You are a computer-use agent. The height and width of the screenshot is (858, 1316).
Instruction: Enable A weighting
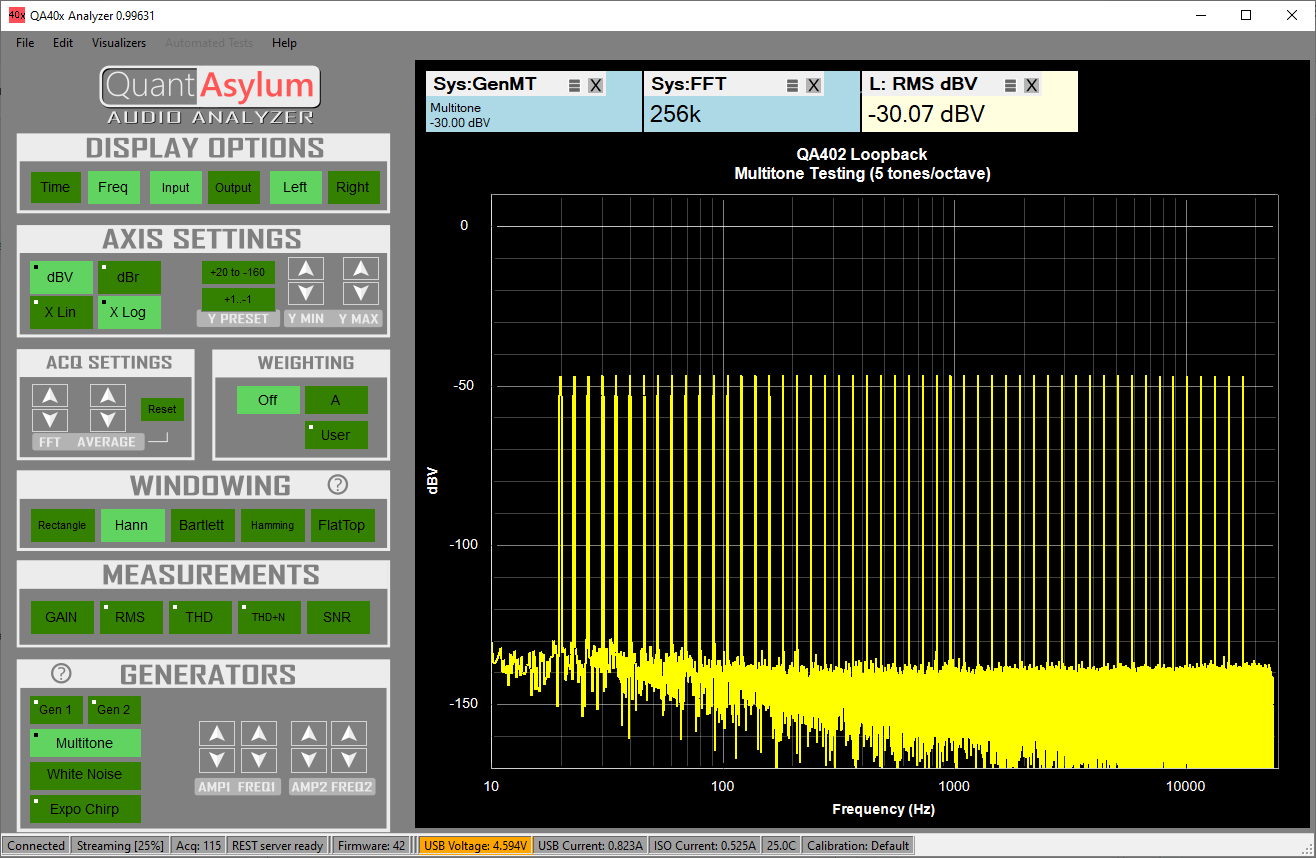pos(336,400)
